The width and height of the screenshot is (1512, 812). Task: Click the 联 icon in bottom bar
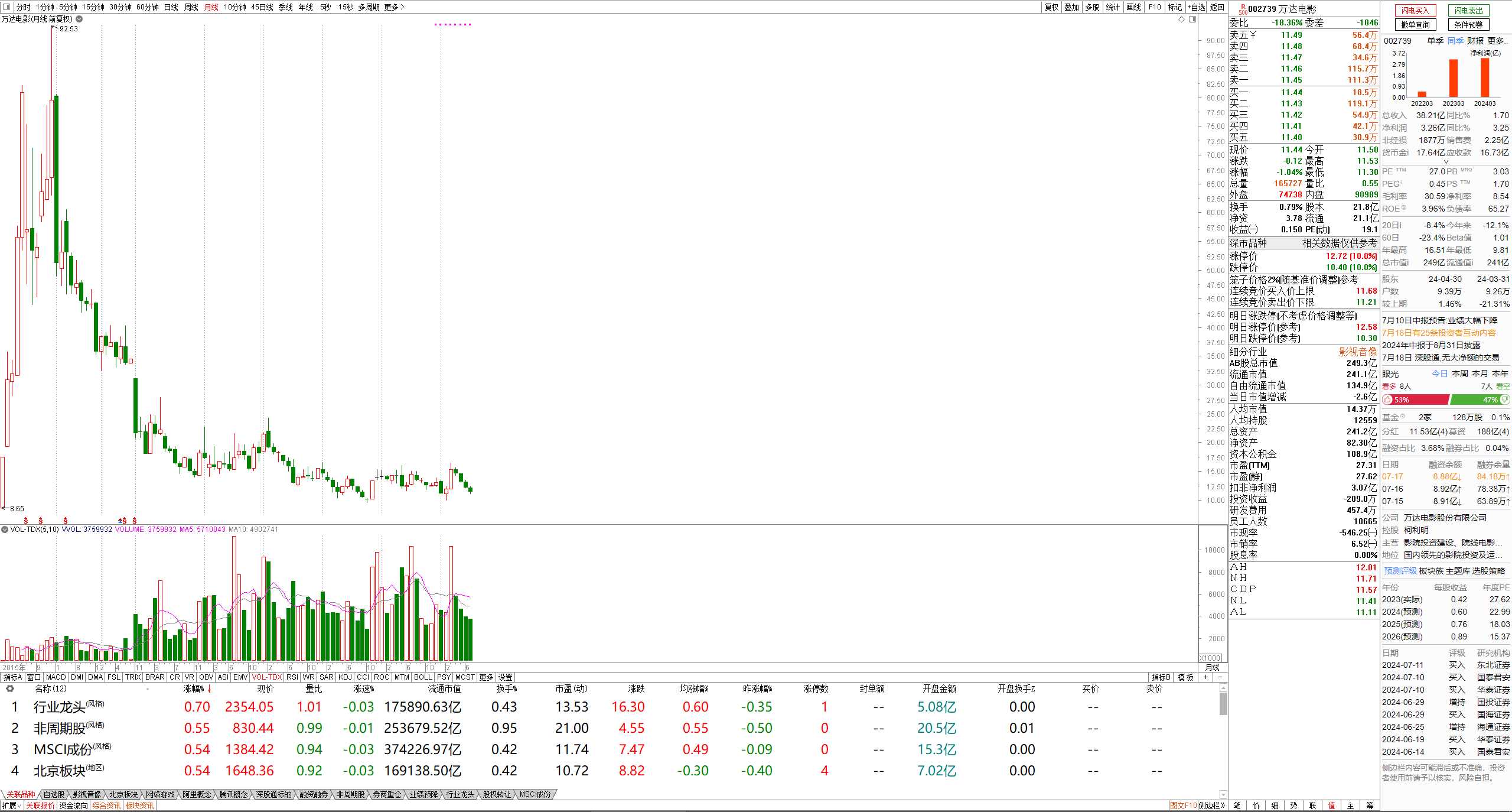coord(1312,805)
